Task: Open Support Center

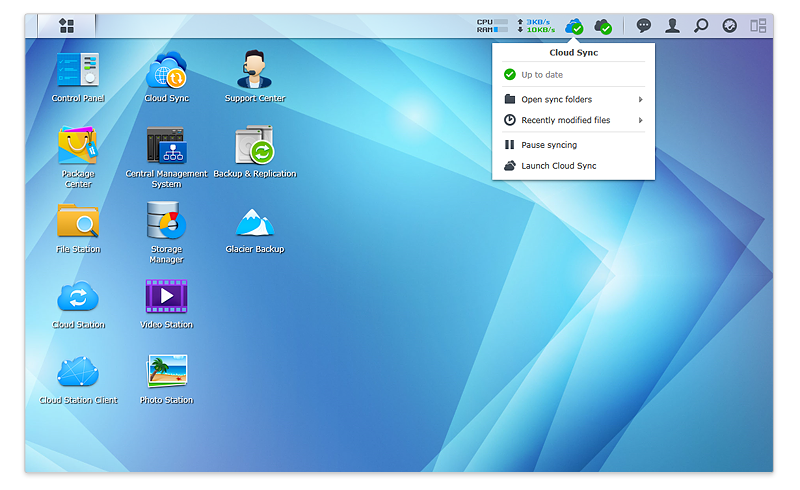Action: [254, 71]
